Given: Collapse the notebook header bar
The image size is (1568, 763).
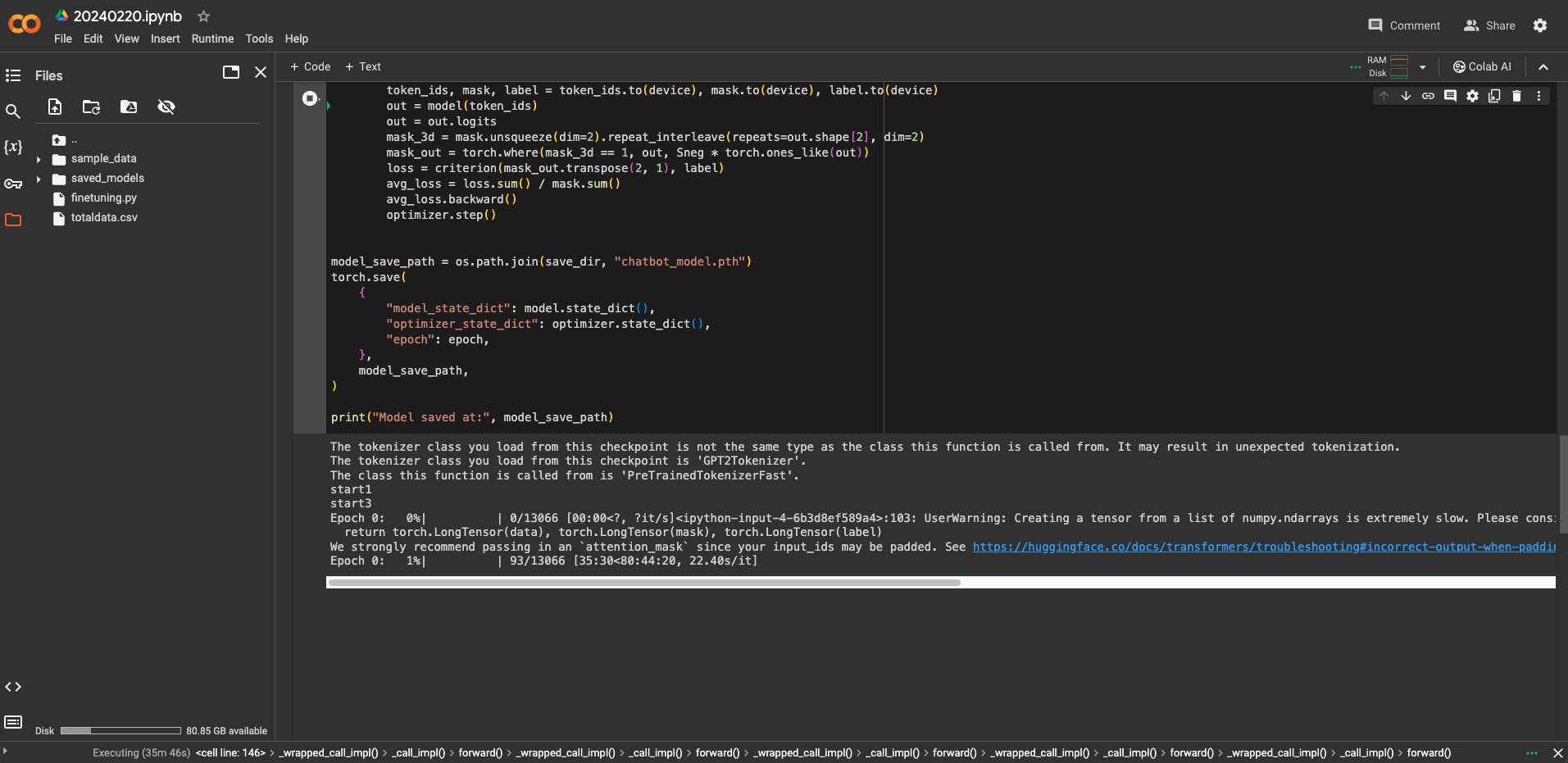Looking at the screenshot, I should point(1543,67).
